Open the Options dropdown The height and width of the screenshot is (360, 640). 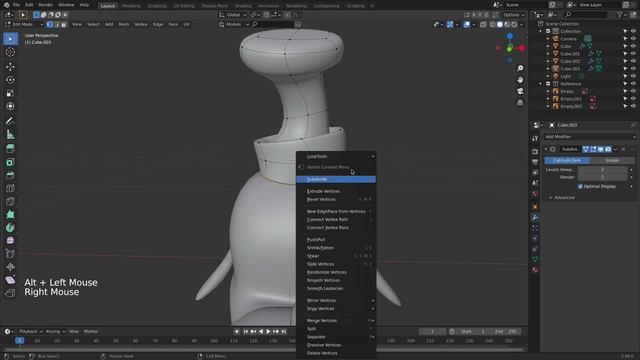click(x=513, y=15)
